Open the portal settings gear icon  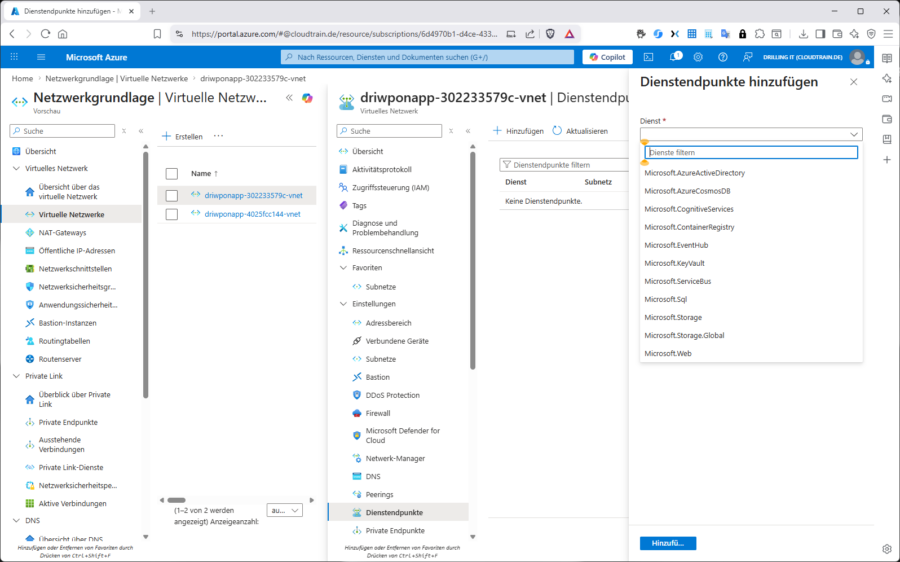pos(698,57)
